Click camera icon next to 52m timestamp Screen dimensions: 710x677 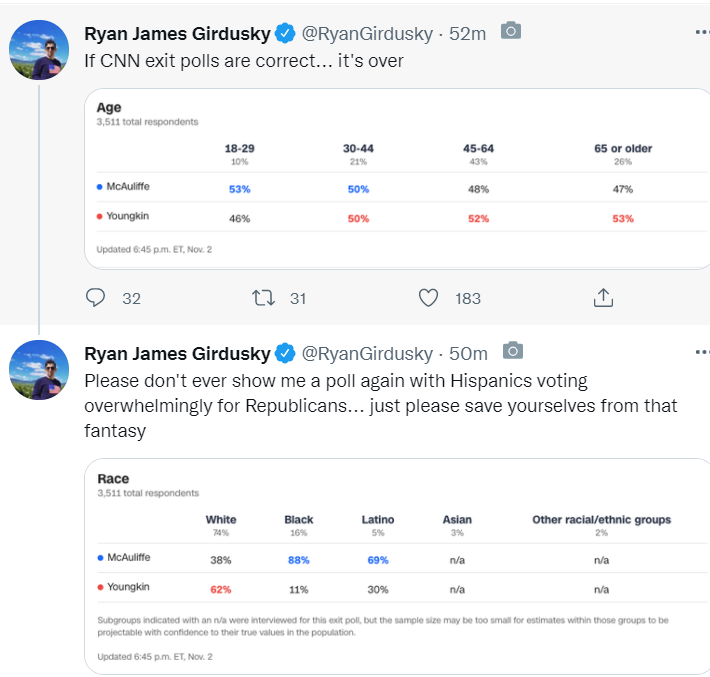pos(511,31)
